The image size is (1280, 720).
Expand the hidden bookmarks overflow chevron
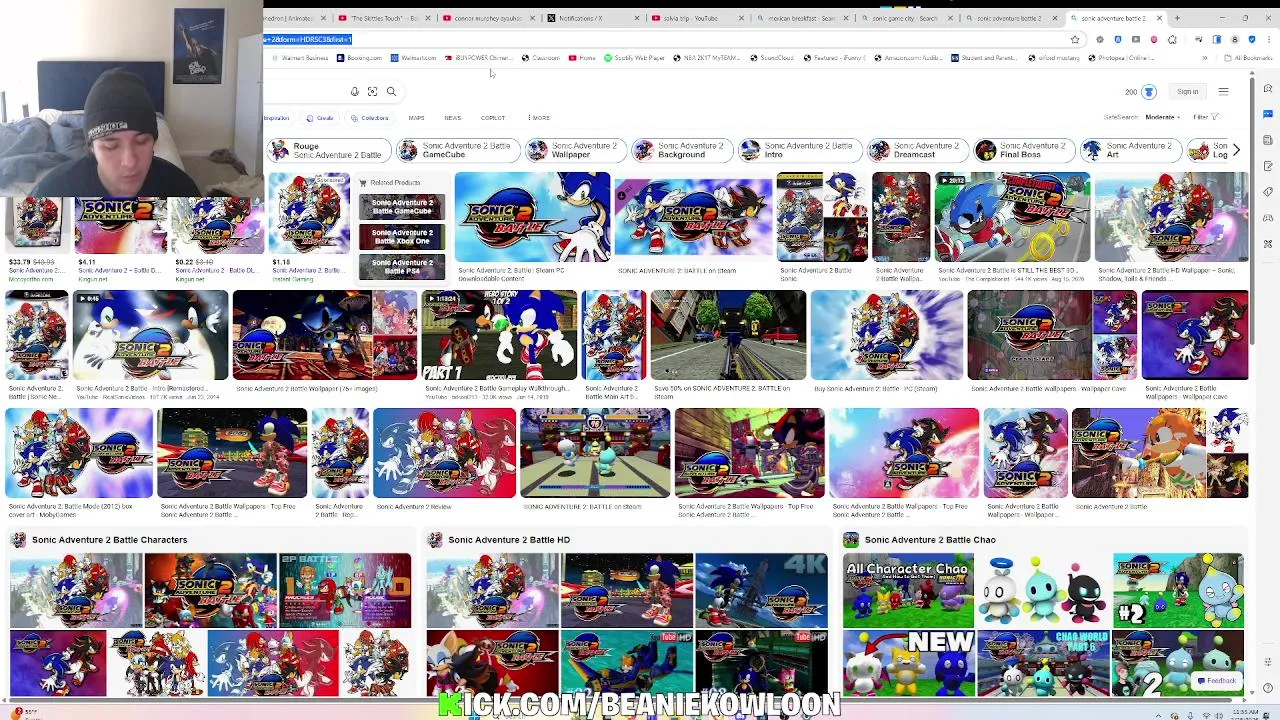point(1204,58)
